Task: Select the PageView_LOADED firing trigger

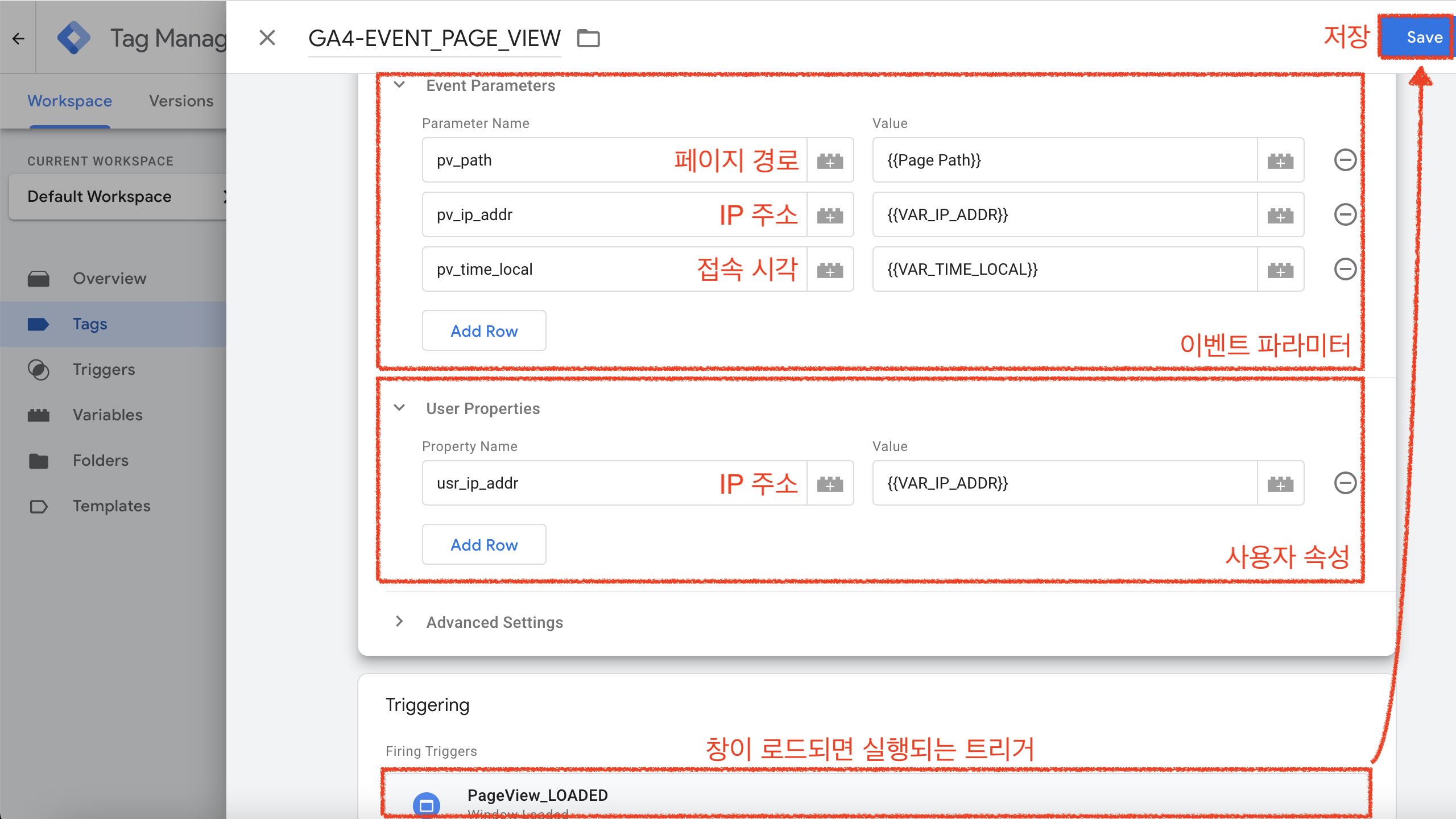Action: (x=537, y=795)
